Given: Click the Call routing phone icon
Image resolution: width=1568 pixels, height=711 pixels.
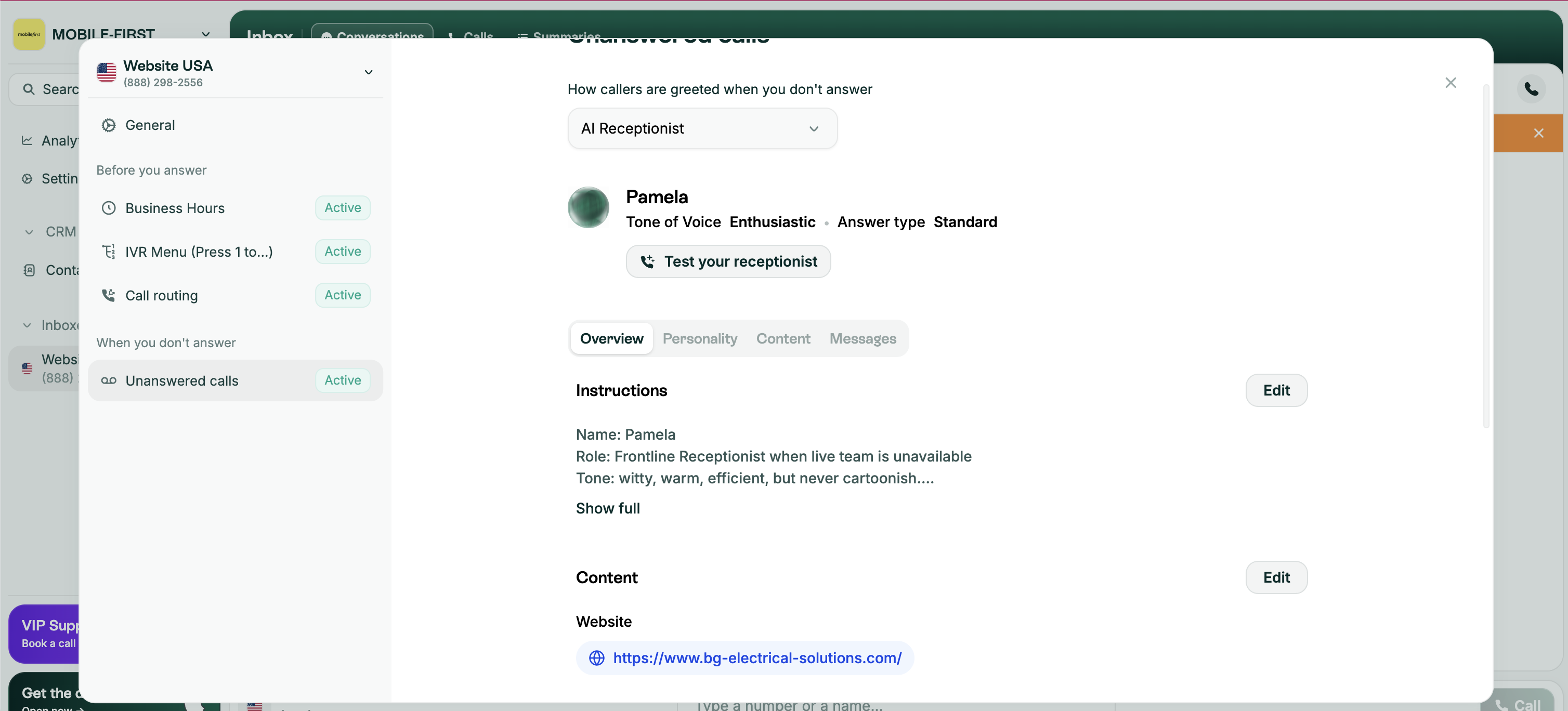Looking at the screenshot, I should coord(108,295).
